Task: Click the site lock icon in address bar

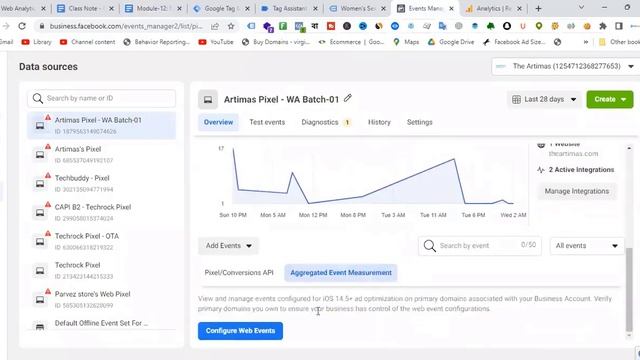Action: pos(42,26)
